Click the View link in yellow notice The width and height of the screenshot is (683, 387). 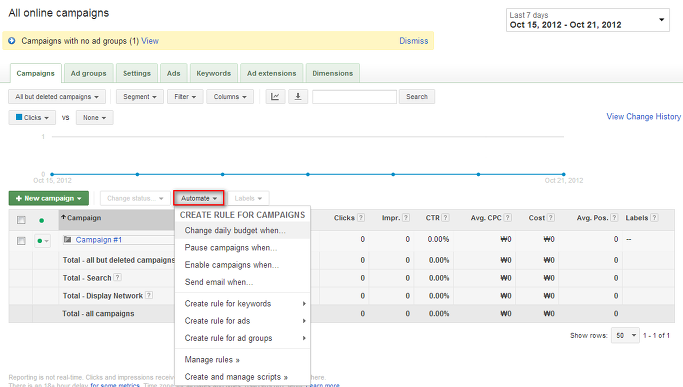pos(150,41)
